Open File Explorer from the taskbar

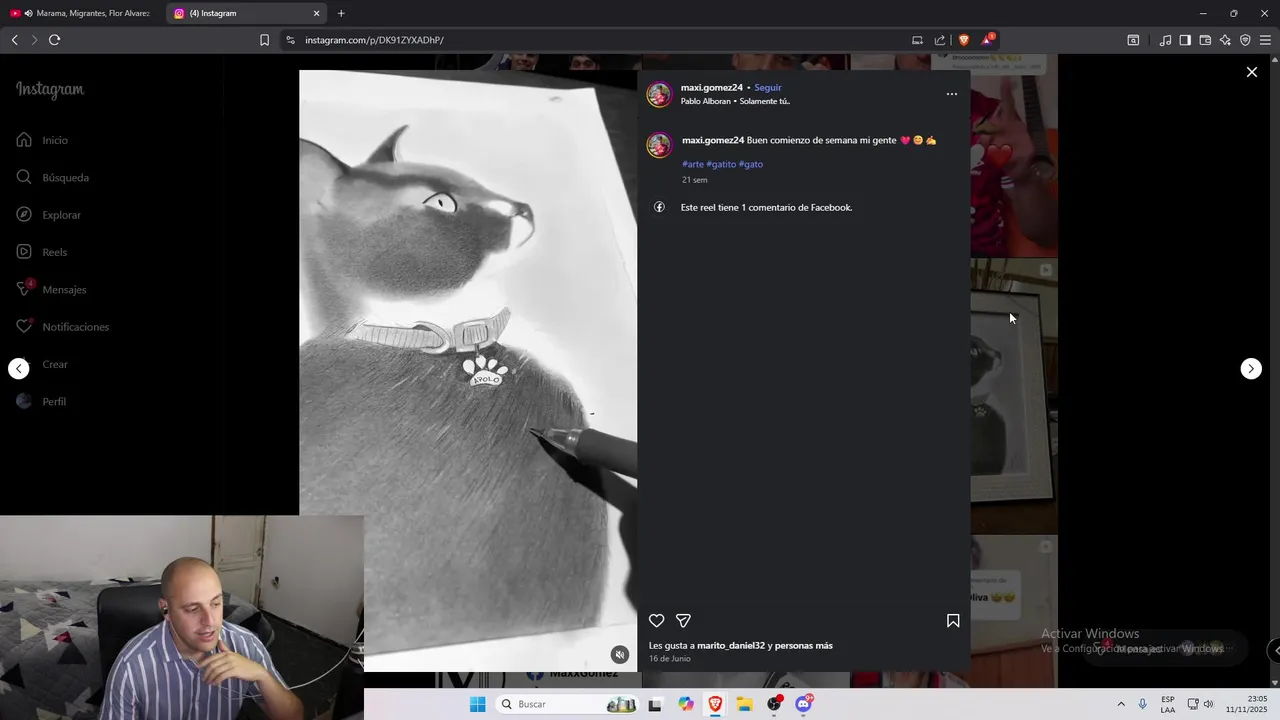(744, 704)
